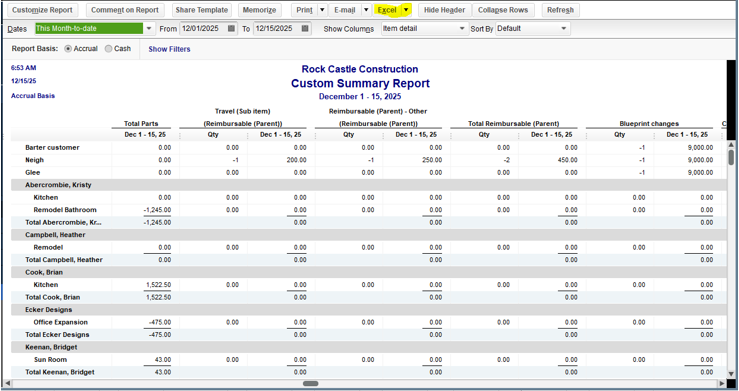Viewport: 739px width, 391px height.
Task: Open the From date calendar picker
Action: (x=231, y=28)
